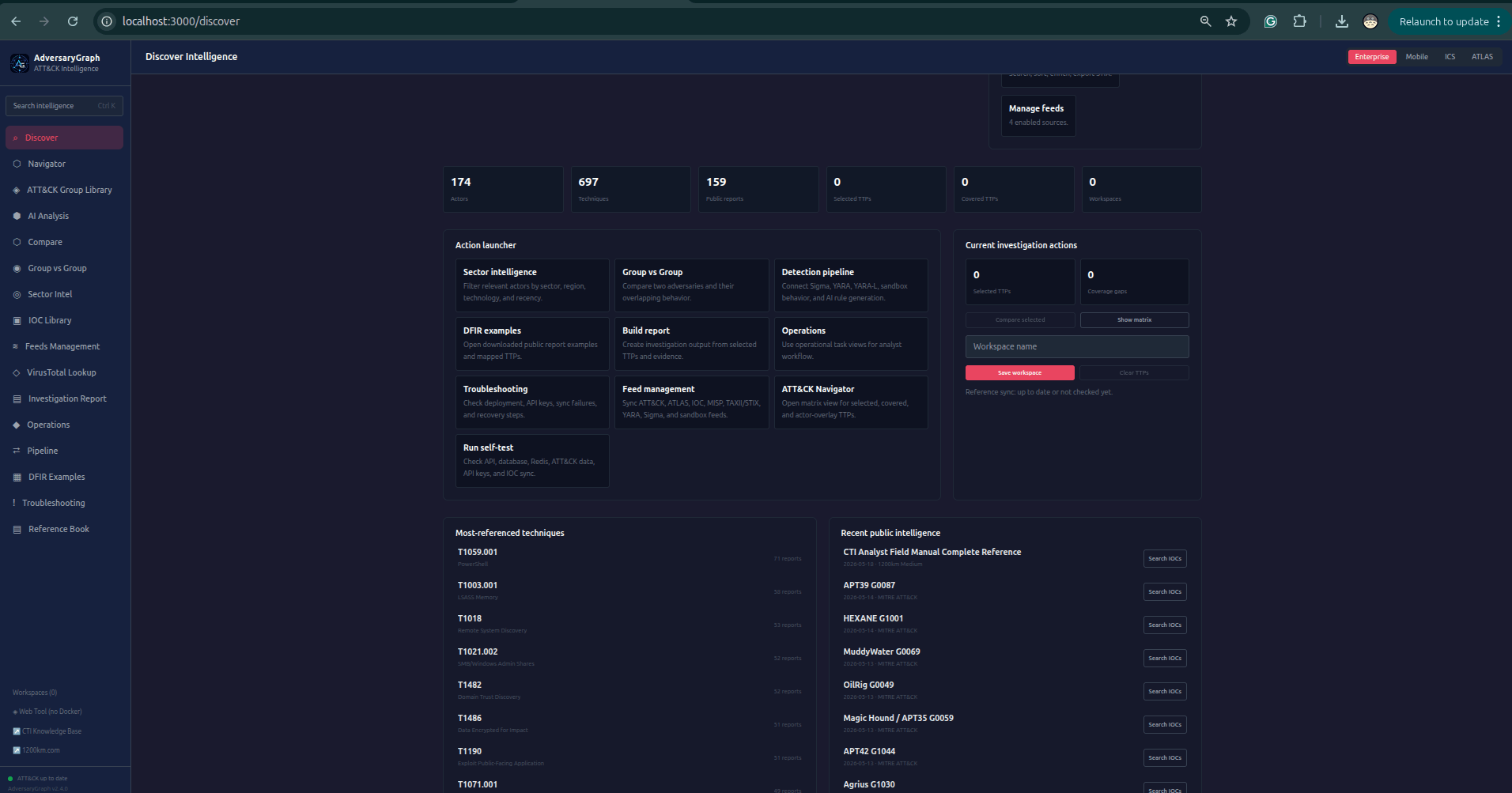This screenshot has height=793, width=1512.
Task: Open the Run self-test action card
Action: pyautogui.click(x=532, y=461)
